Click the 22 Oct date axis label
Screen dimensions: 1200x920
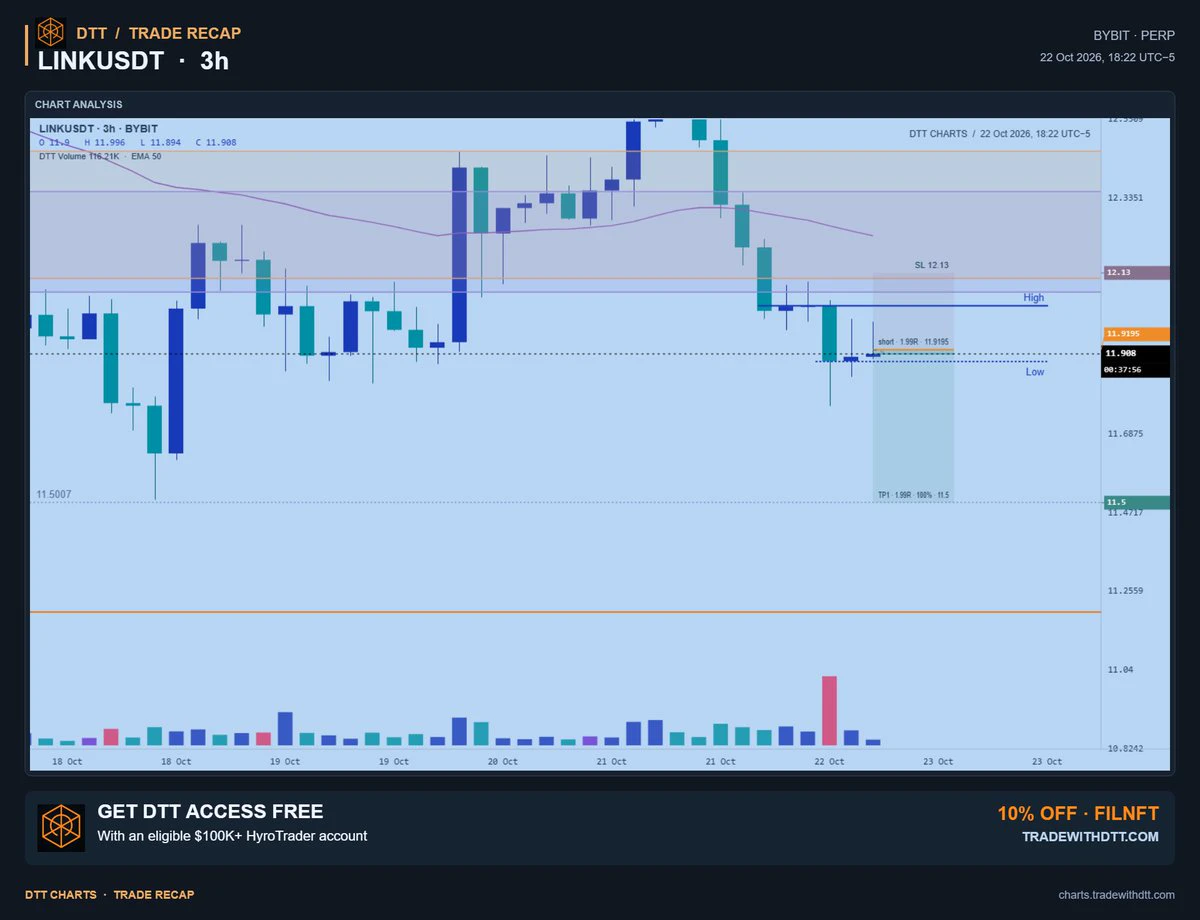(x=829, y=761)
